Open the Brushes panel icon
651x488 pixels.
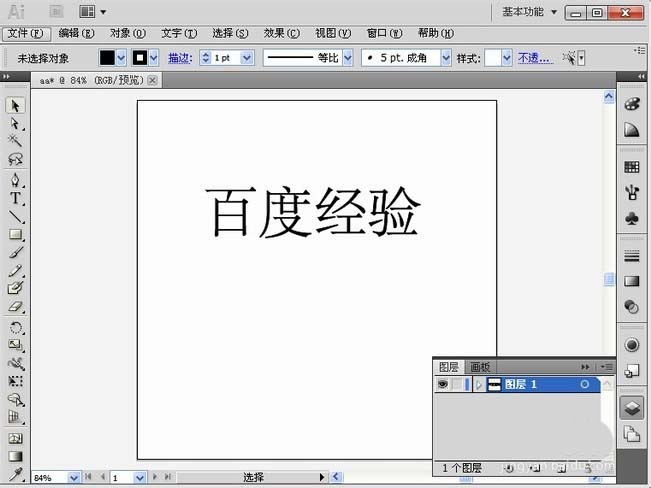pos(631,192)
